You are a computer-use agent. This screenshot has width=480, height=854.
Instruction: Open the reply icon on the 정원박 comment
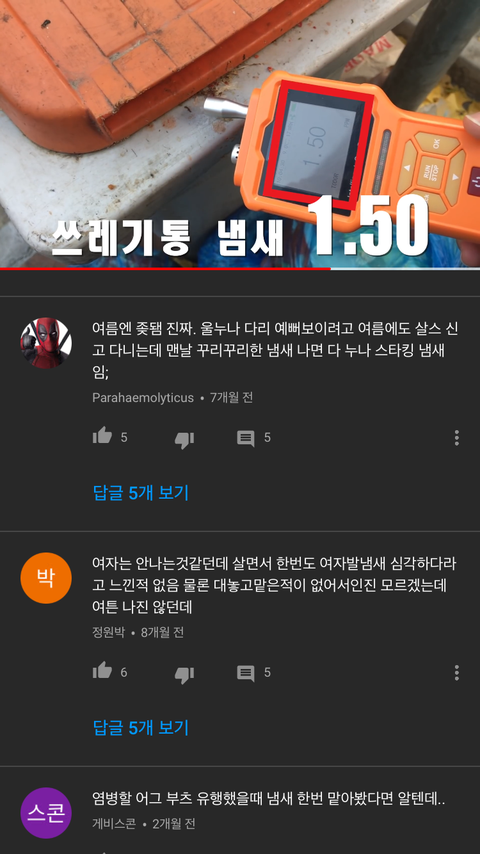click(246, 674)
